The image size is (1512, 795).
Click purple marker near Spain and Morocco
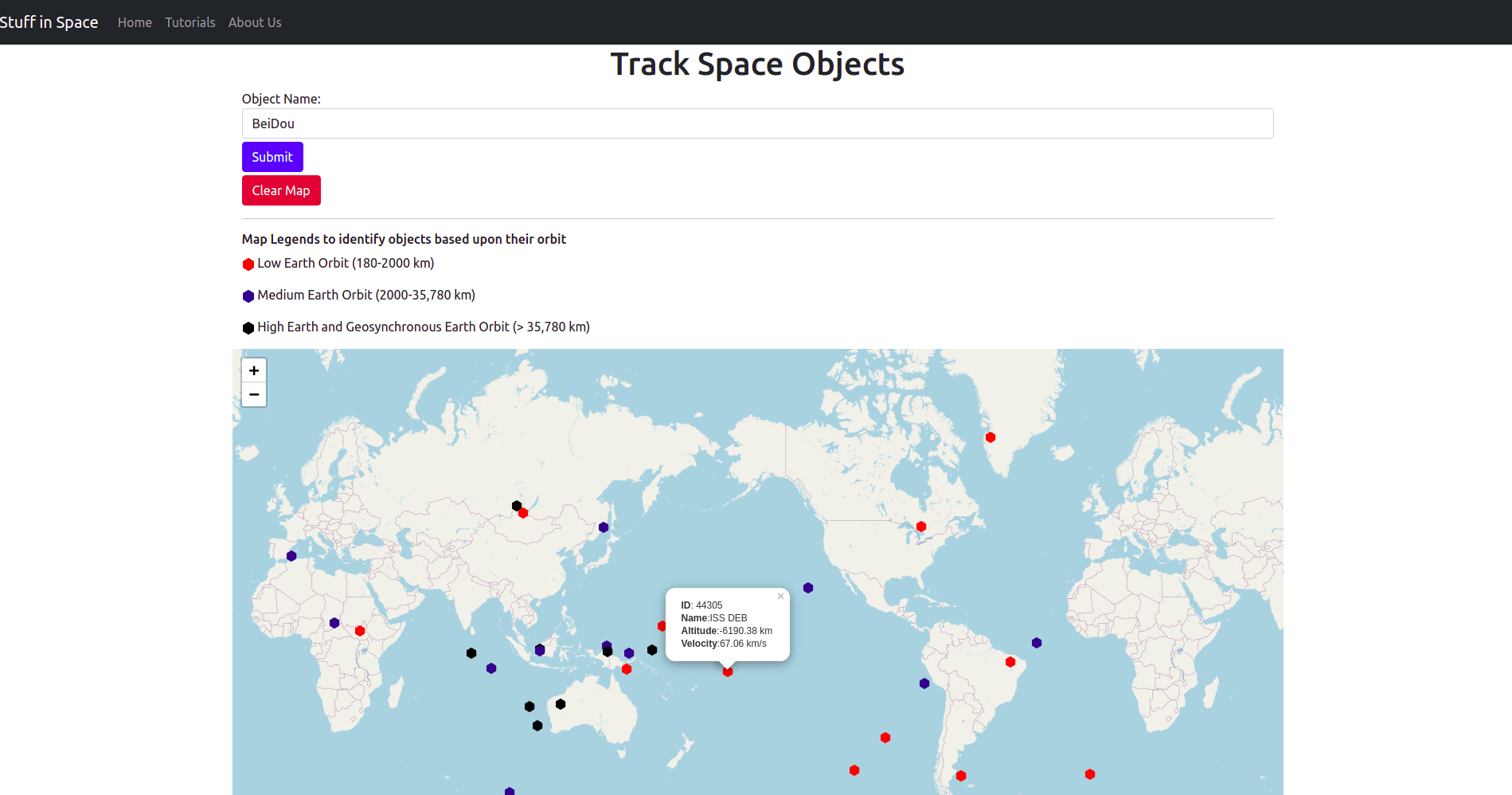click(x=291, y=556)
